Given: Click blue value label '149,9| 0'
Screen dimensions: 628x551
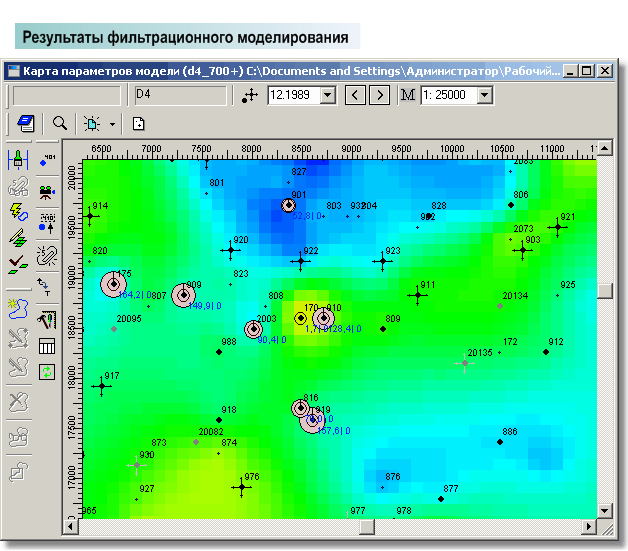Looking at the screenshot, I should click(x=205, y=306).
